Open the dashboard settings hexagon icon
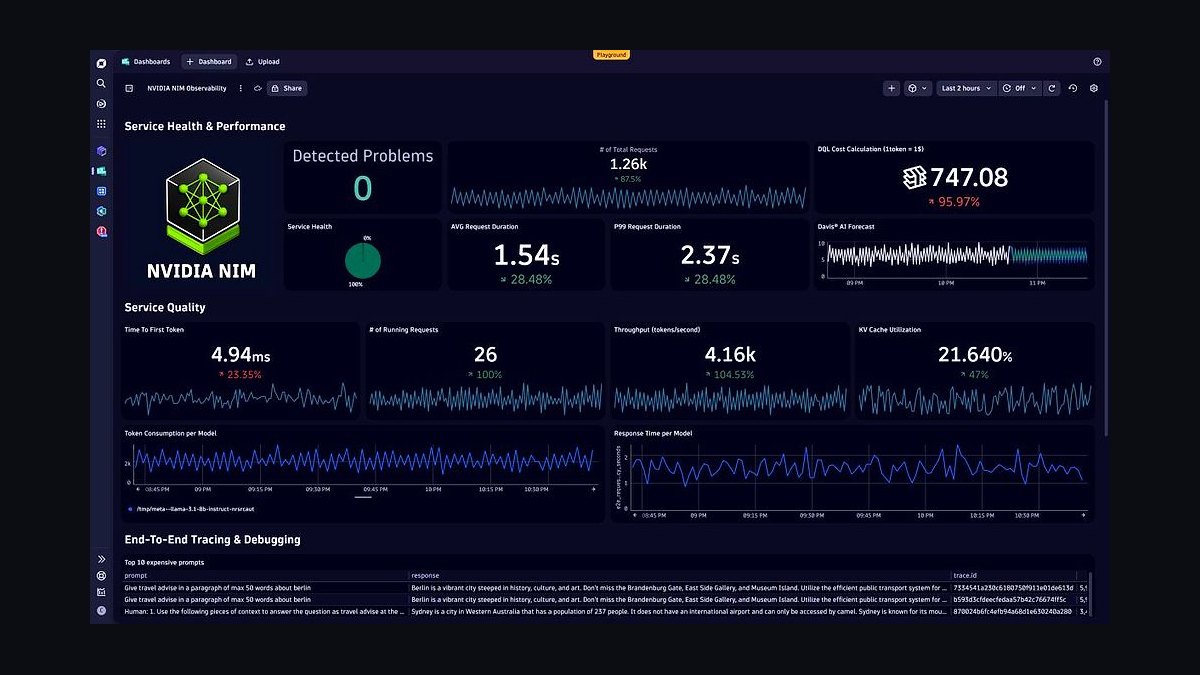 coord(1094,88)
